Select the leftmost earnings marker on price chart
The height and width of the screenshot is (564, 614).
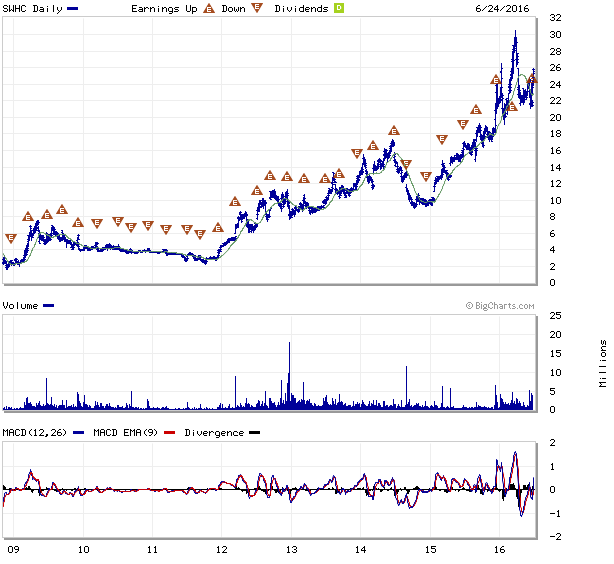[11, 238]
